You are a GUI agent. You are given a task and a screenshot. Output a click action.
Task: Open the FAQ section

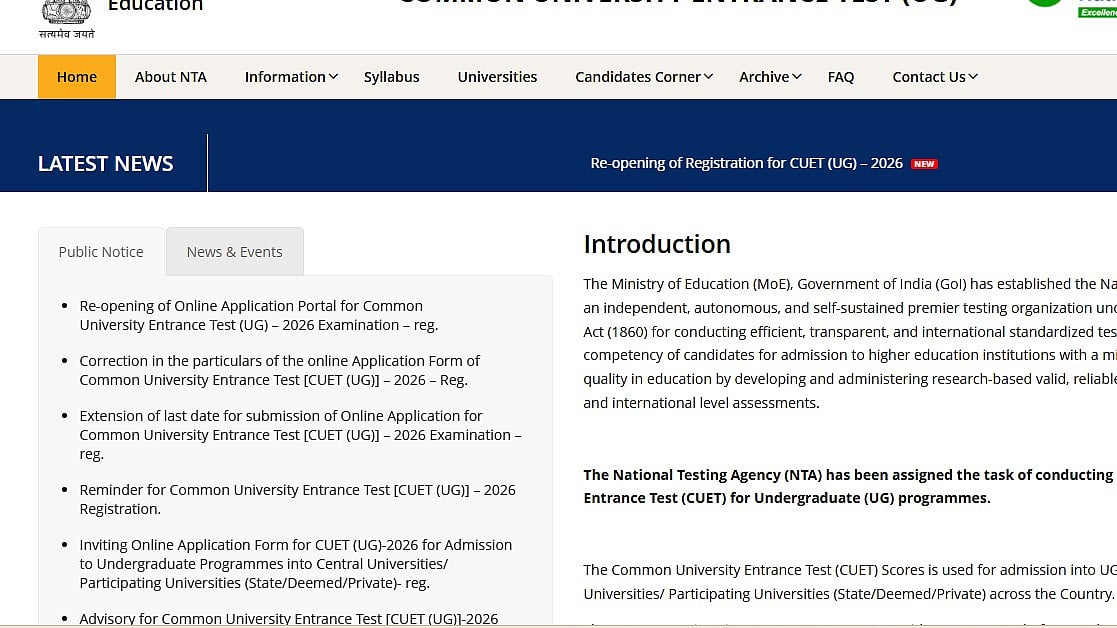pyautogui.click(x=840, y=76)
